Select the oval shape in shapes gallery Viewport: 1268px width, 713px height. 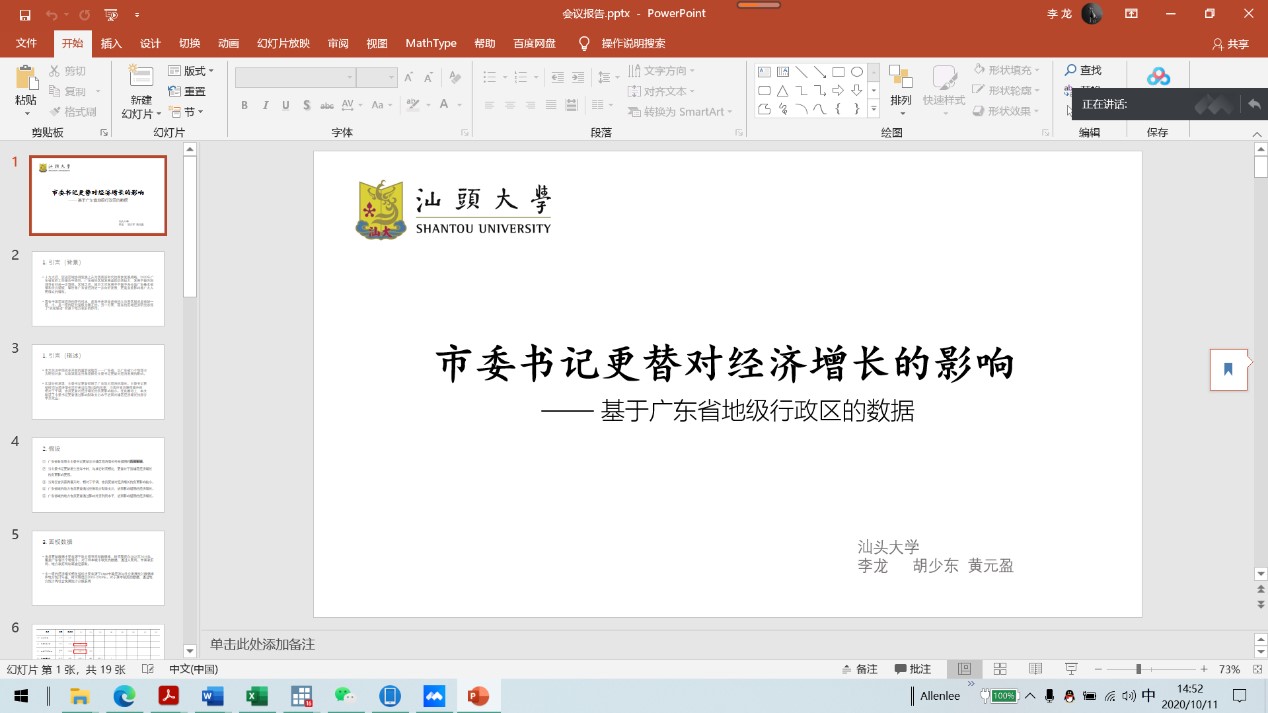click(x=857, y=72)
